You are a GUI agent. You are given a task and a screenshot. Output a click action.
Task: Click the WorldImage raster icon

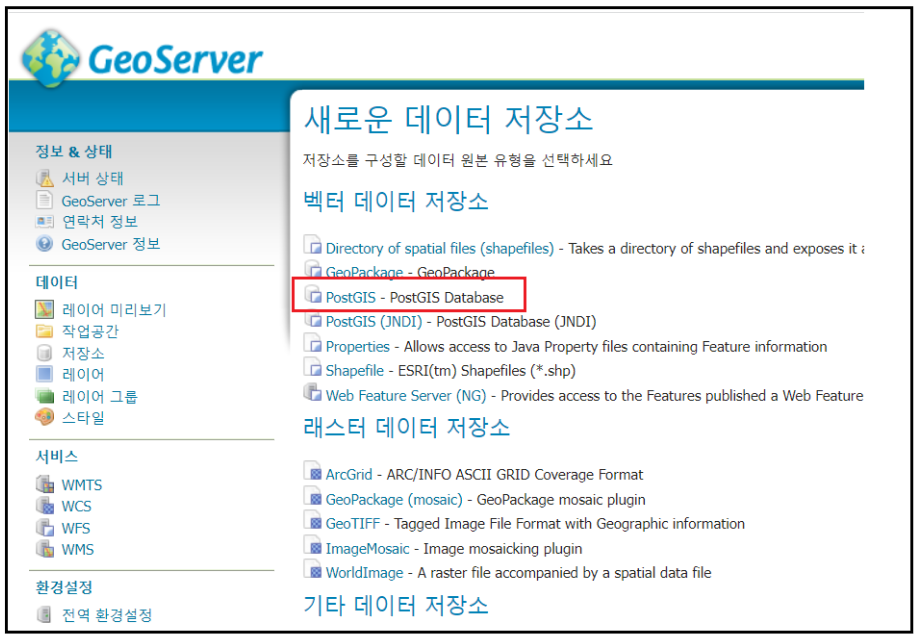coord(313,570)
